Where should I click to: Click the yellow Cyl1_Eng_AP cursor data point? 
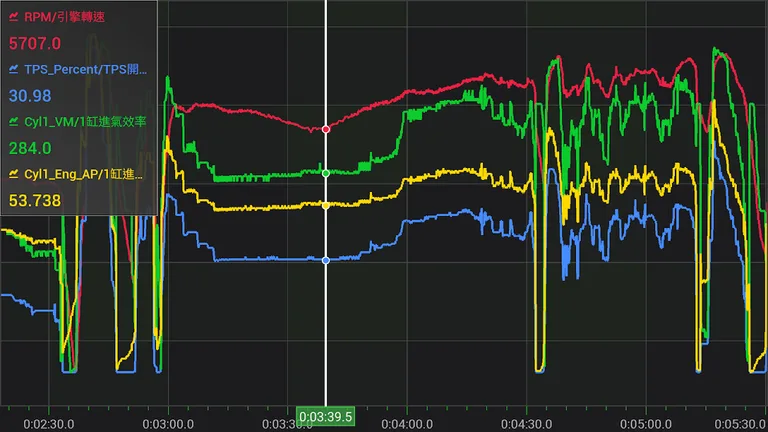(x=326, y=206)
